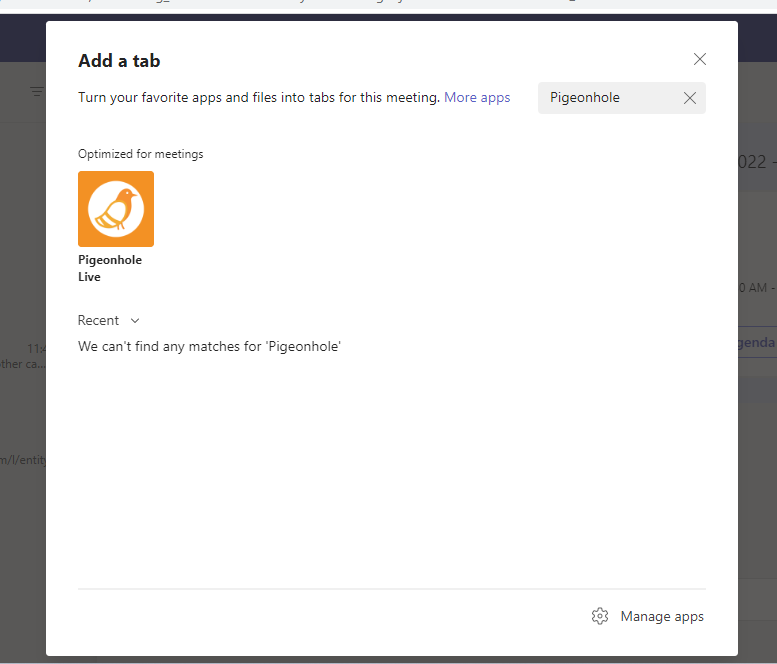The height and width of the screenshot is (664, 777).
Task: Click the Optimized for meetings heading
Action: 140,154
